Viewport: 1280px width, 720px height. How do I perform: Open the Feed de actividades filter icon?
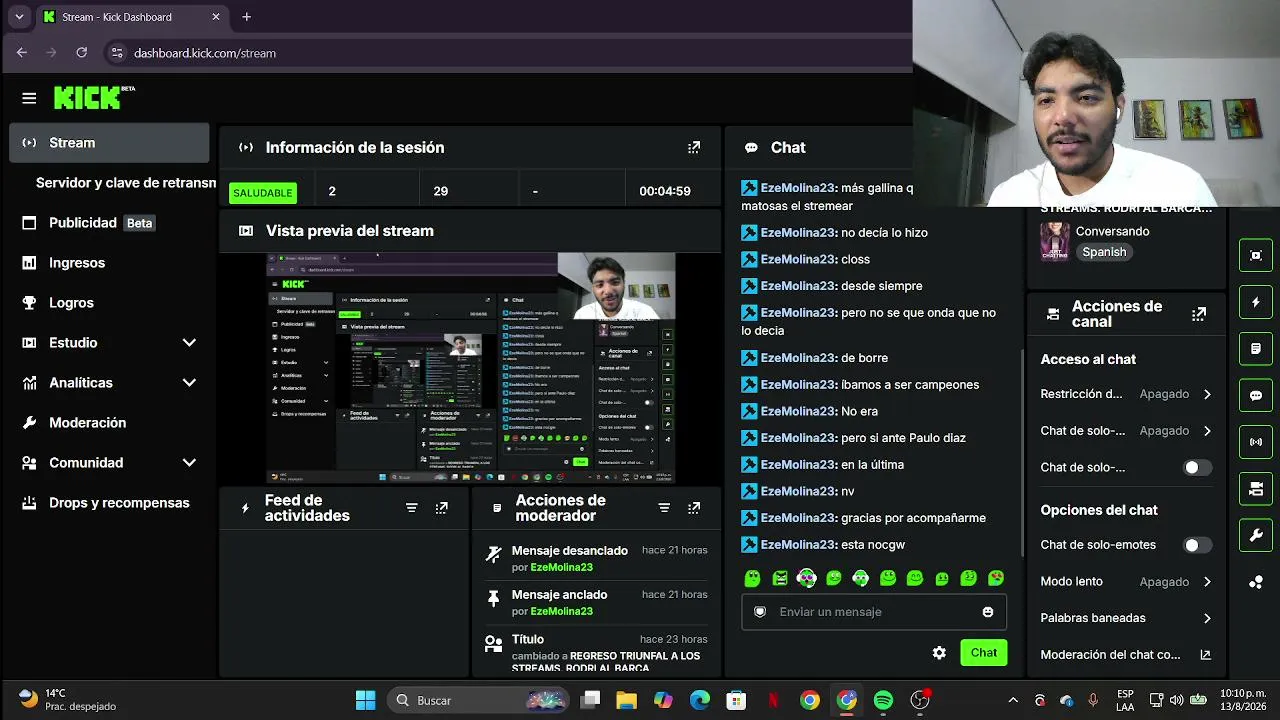[411, 508]
